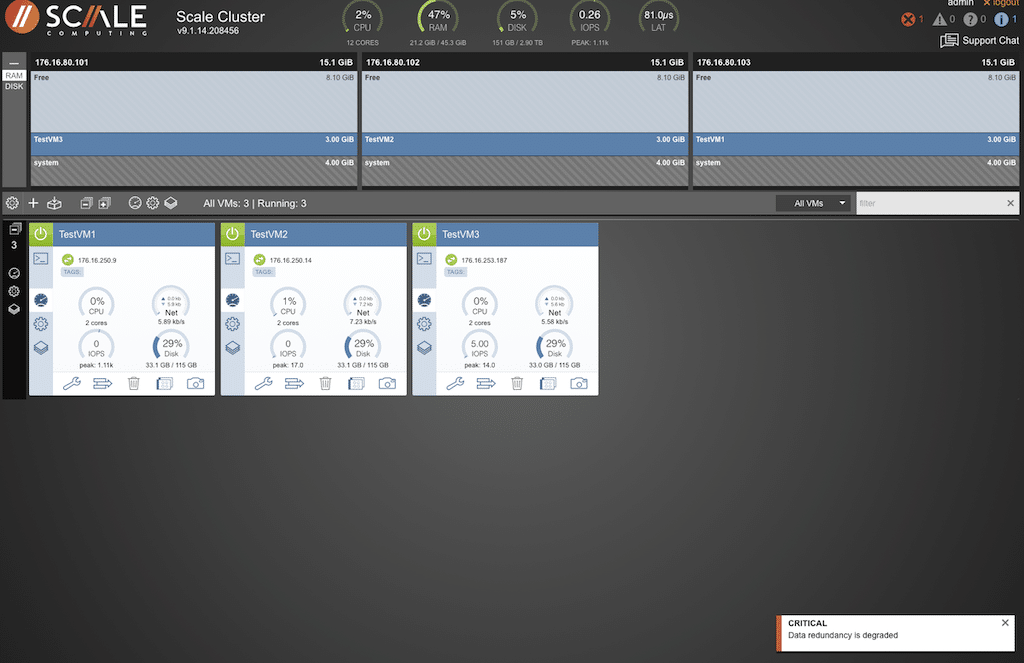Delete TestVM1 with the trash icon

pyautogui.click(x=134, y=383)
